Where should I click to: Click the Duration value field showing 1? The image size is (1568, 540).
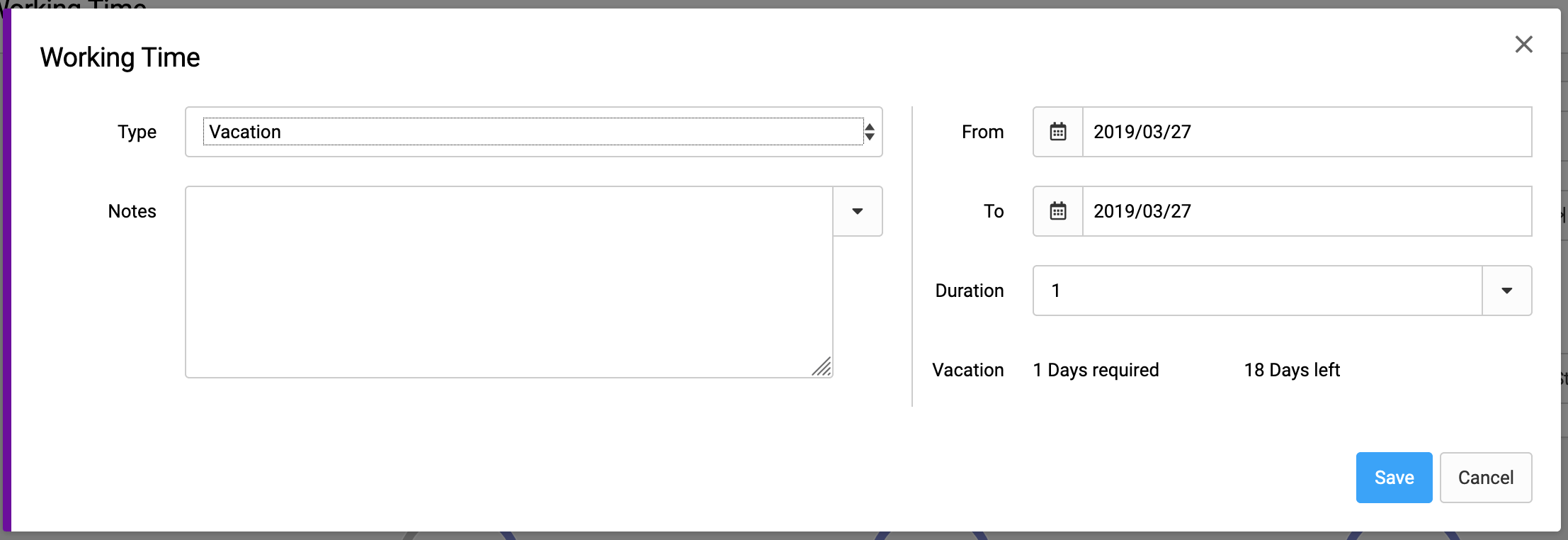click(x=1258, y=291)
